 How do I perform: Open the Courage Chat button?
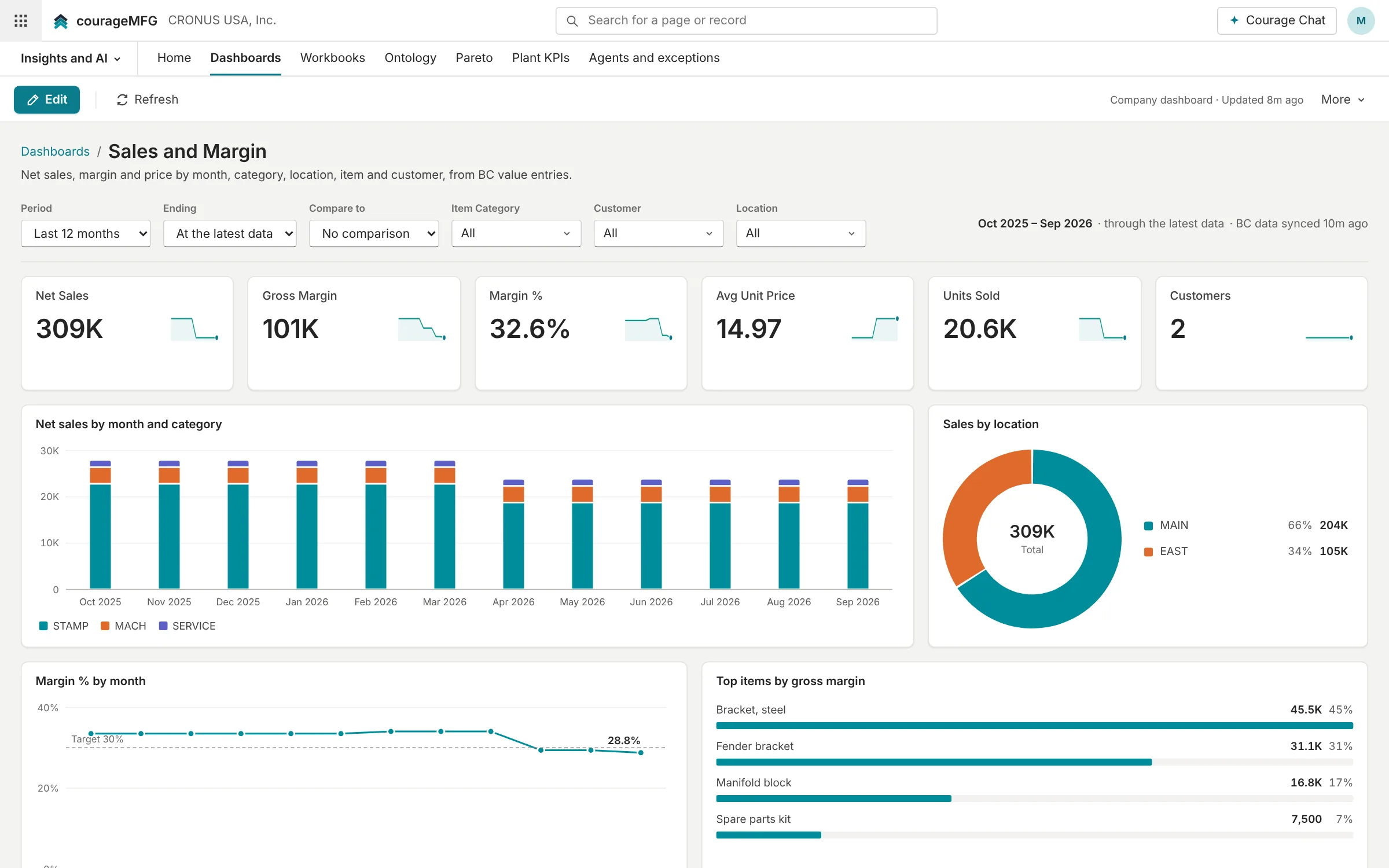tap(1277, 21)
